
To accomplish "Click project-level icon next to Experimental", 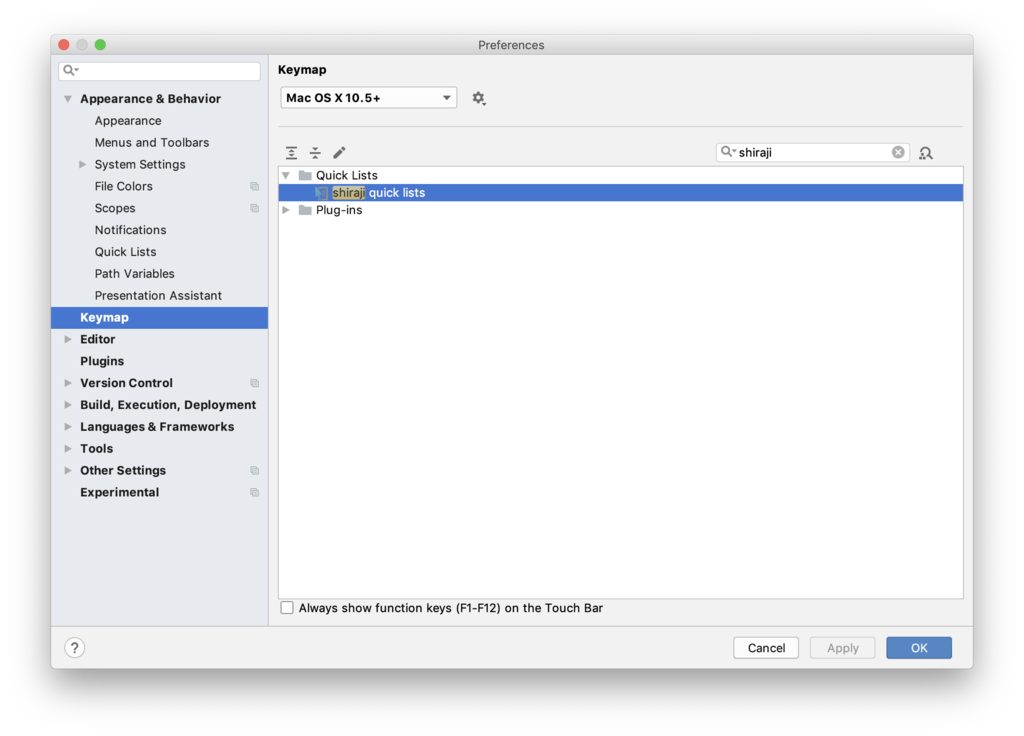I will coord(255,492).
